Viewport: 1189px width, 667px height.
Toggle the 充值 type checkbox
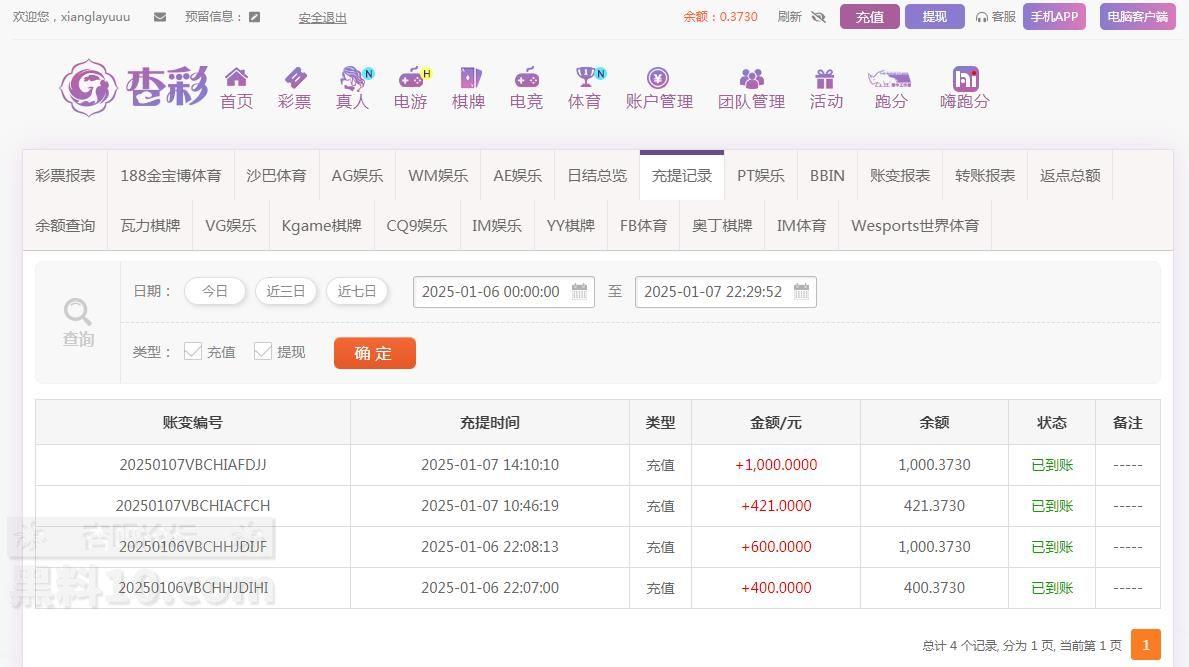pyautogui.click(x=193, y=351)
